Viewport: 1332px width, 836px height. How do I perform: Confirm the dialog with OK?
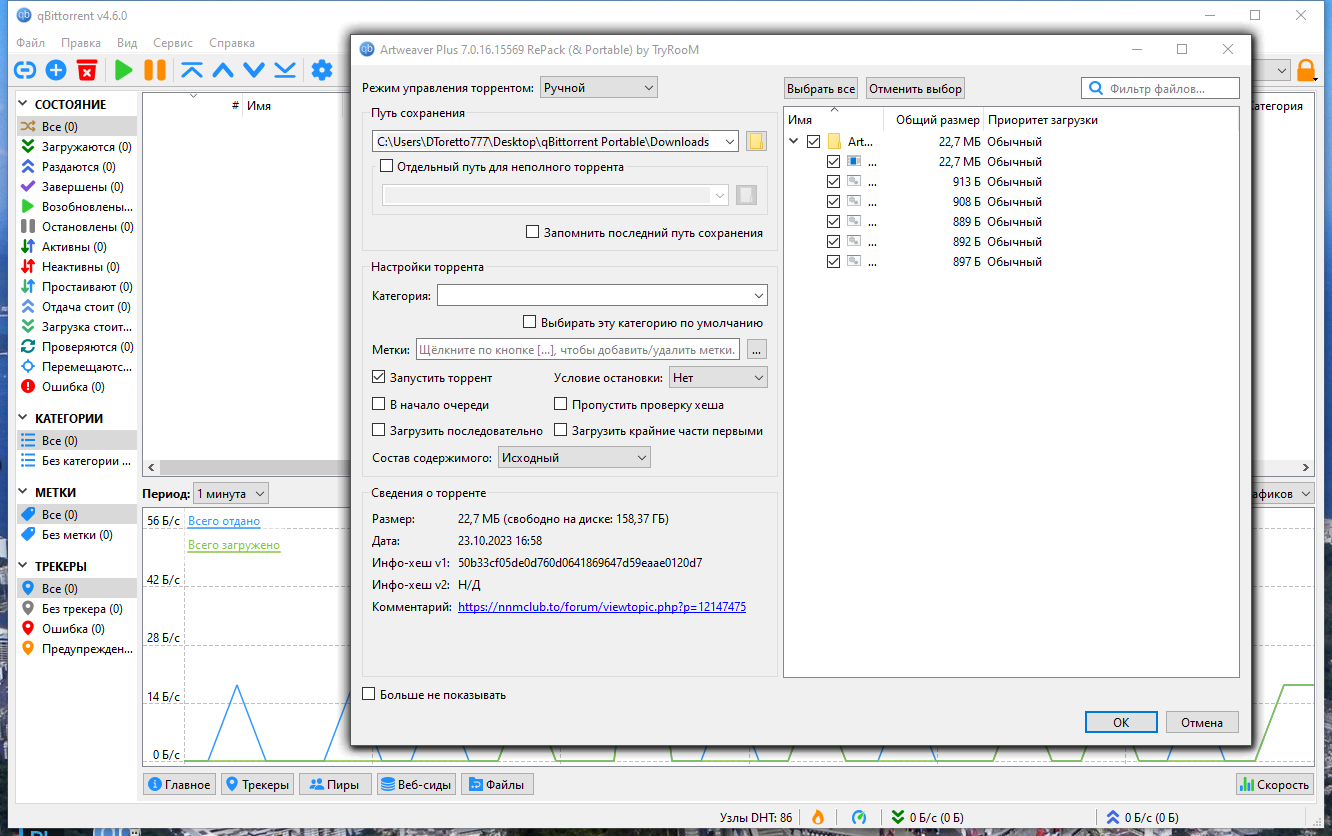[x=1121, y=722]
